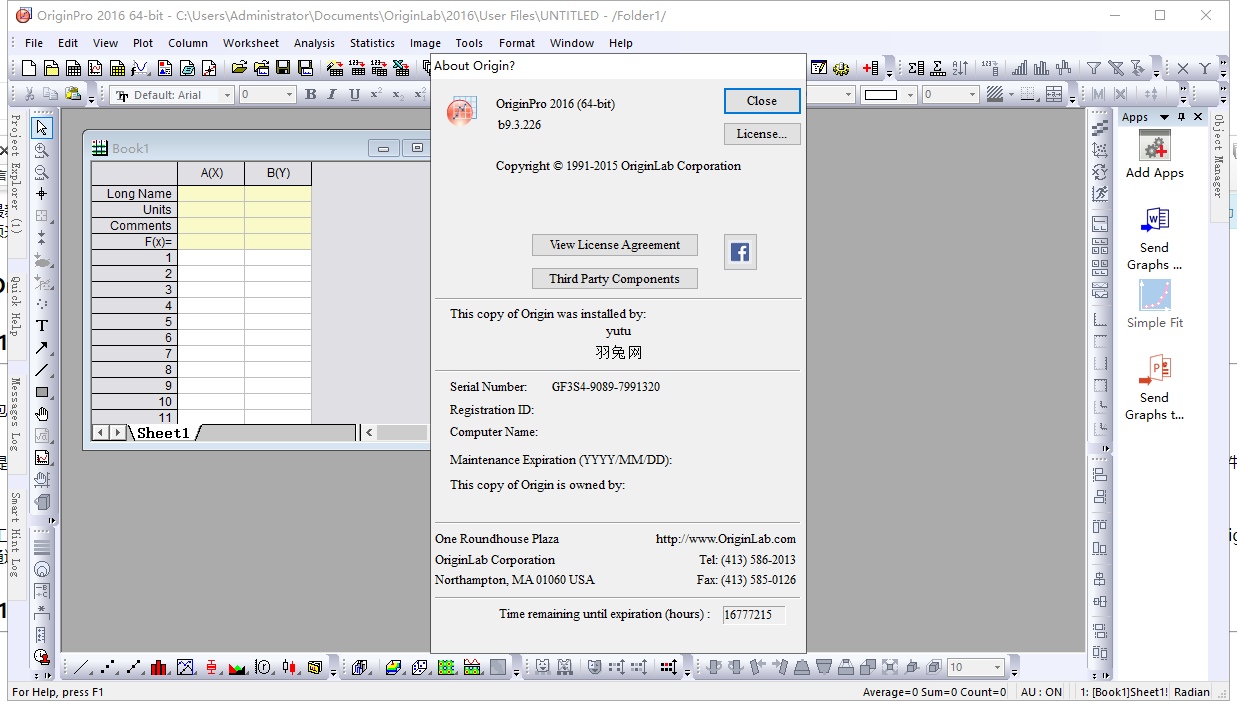Open the Apps panel dropdown arrow
This screenshot has width=1237, height=708.
[1164, 118]
